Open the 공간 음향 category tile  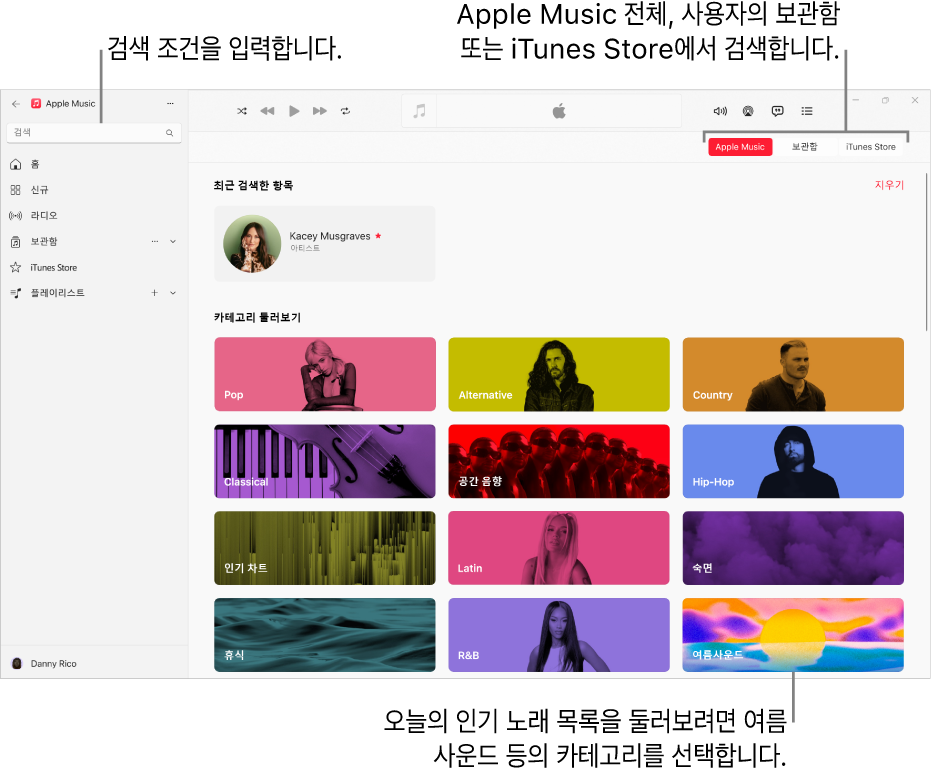(559, 461)
